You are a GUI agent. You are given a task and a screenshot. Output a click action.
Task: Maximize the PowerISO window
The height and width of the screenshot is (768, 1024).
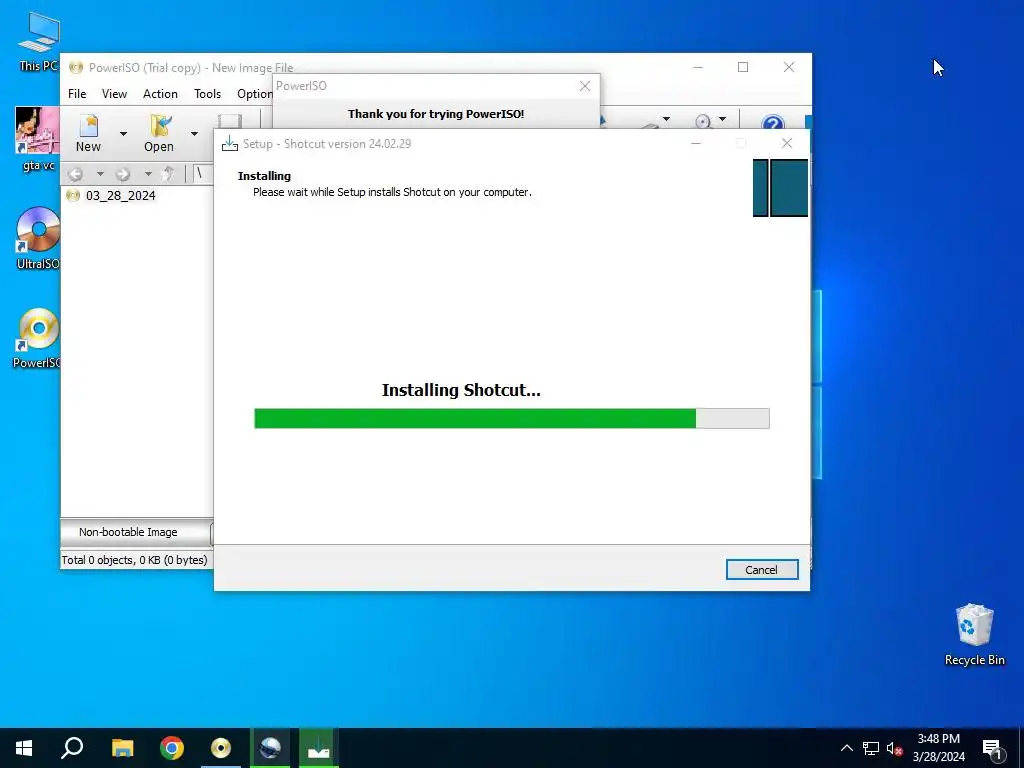[x=743, y=67]
